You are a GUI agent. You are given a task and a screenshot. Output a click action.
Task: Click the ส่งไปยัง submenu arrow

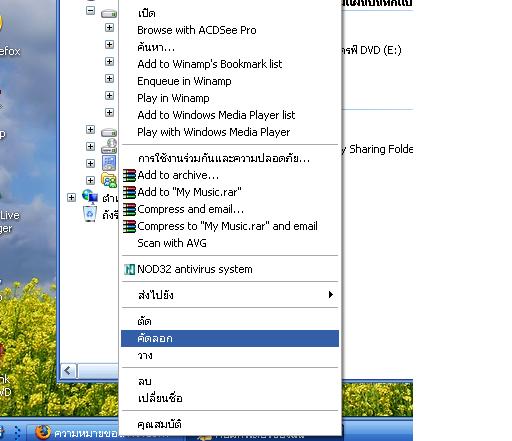[330, 295]
